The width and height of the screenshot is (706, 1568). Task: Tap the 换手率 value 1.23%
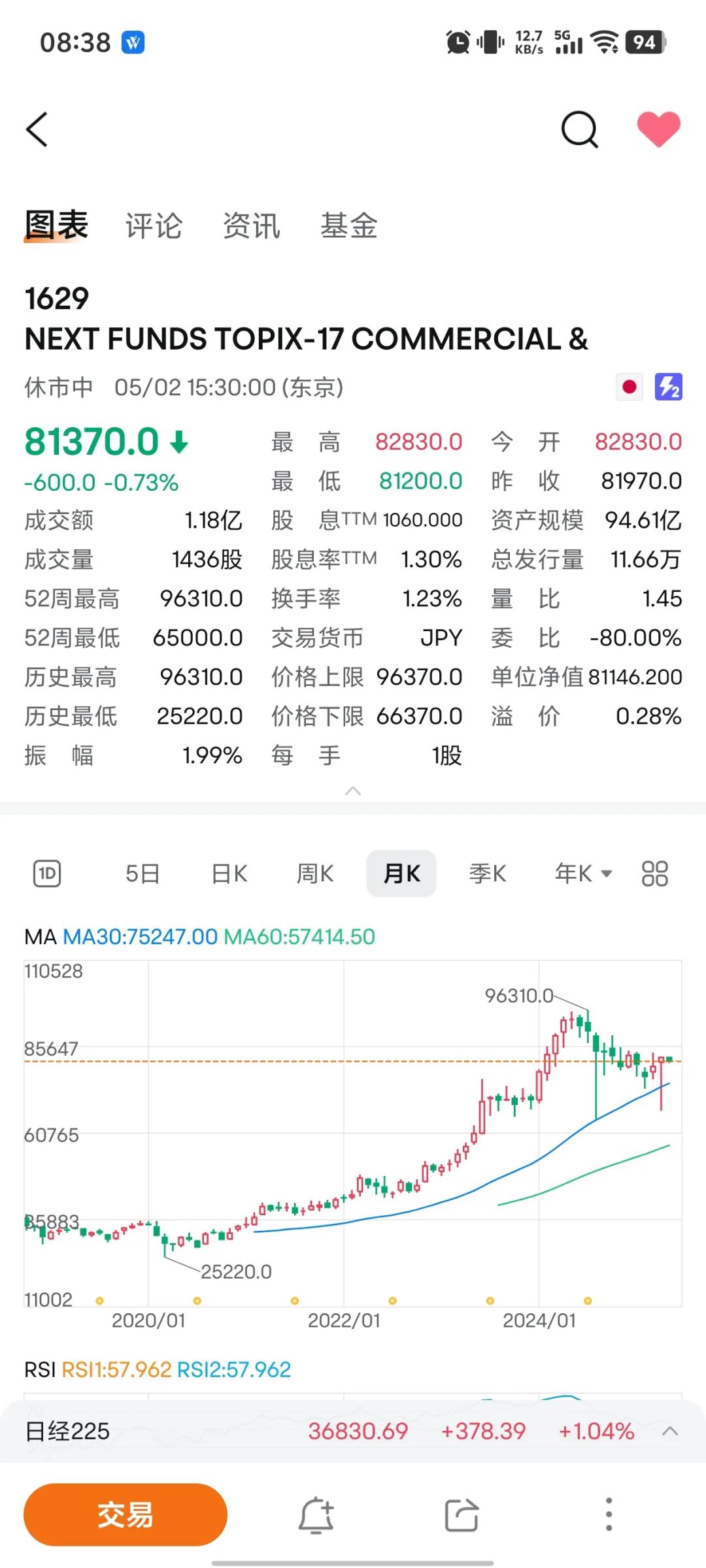[432, 598]
